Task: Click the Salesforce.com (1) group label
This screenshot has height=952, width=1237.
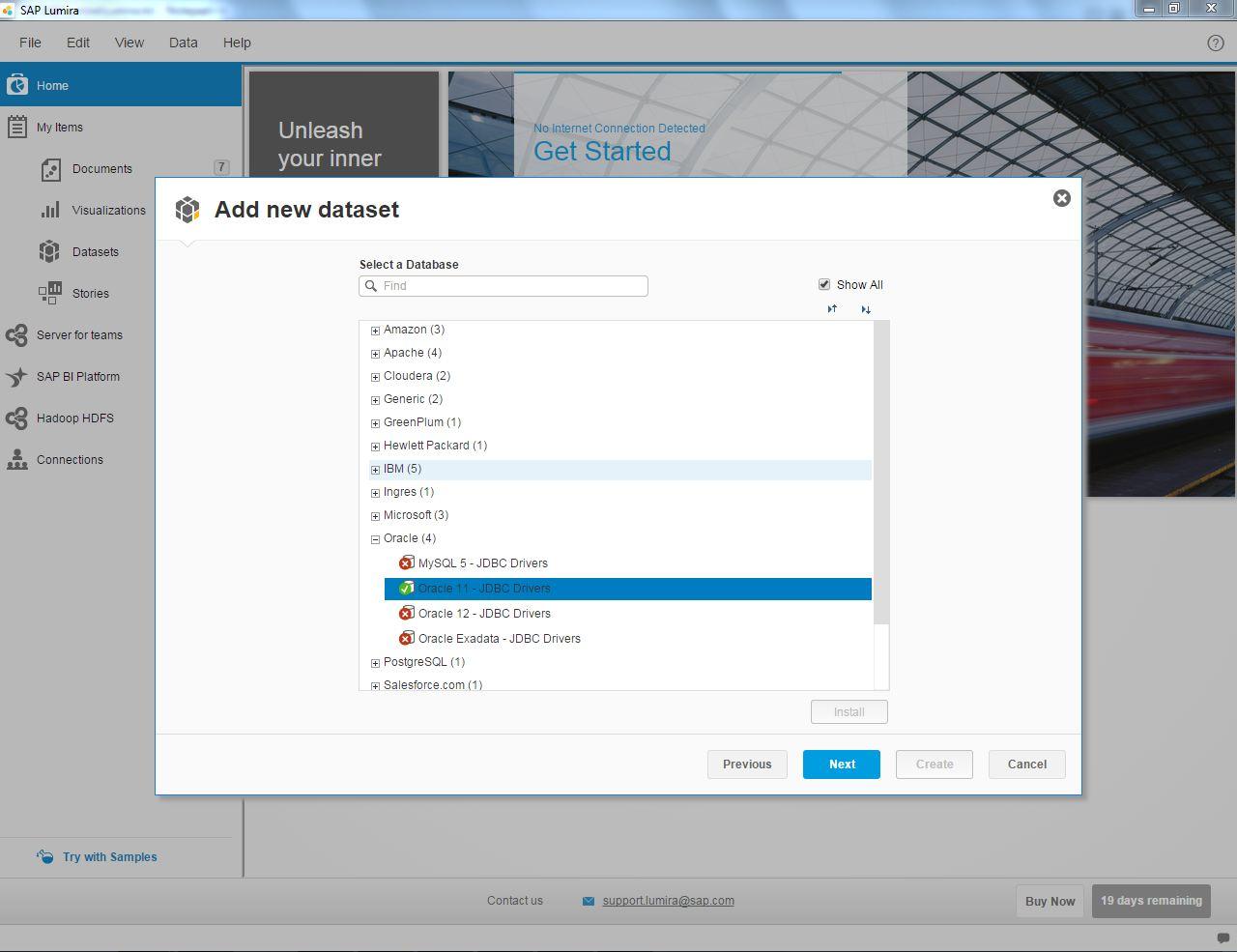Action: click(x=433, y=685)
